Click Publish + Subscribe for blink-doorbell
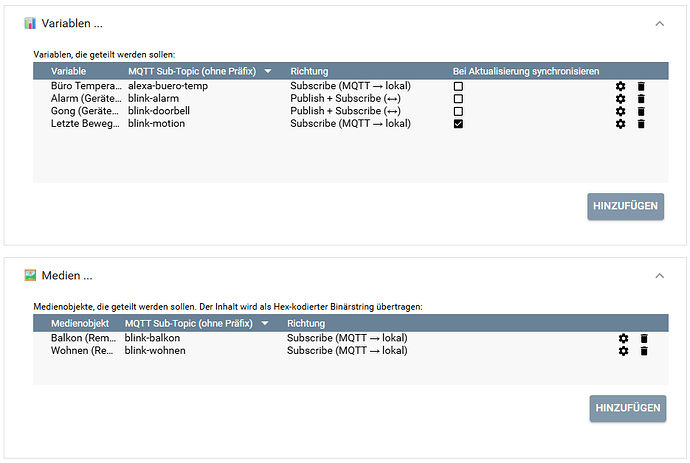Viewport: 690px width, 463px height. [345, 111]
